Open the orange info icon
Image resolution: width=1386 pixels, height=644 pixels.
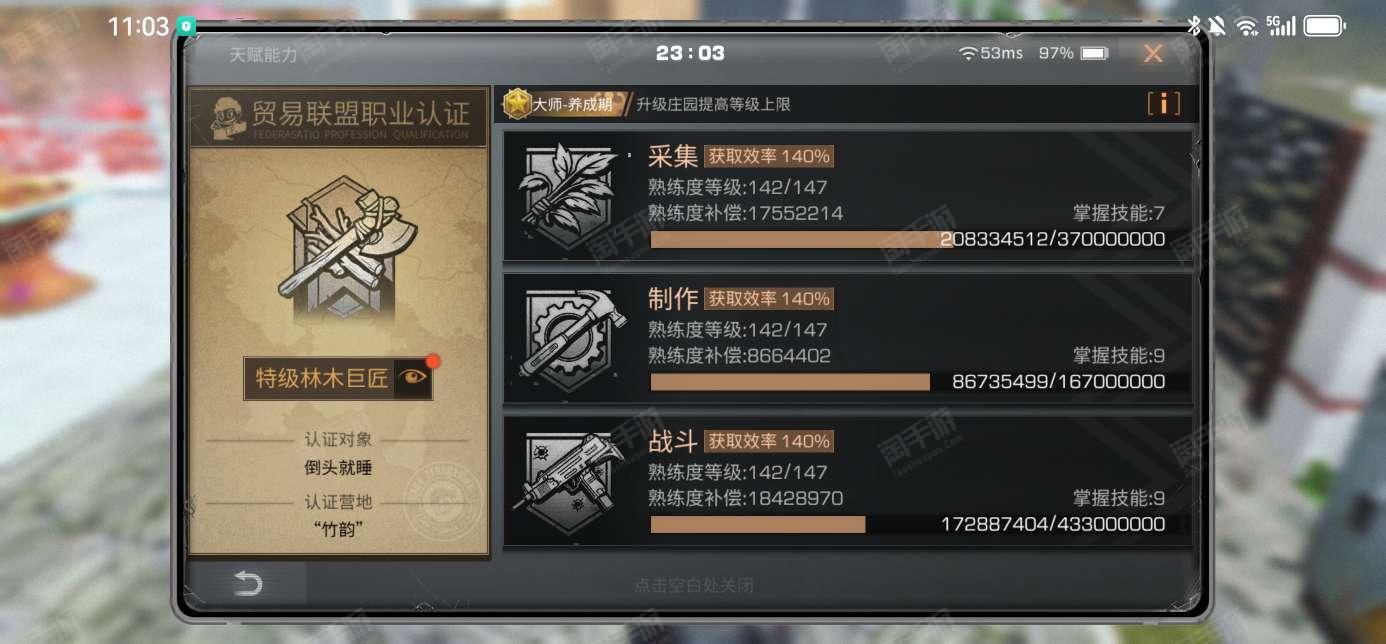point(1163,104)
